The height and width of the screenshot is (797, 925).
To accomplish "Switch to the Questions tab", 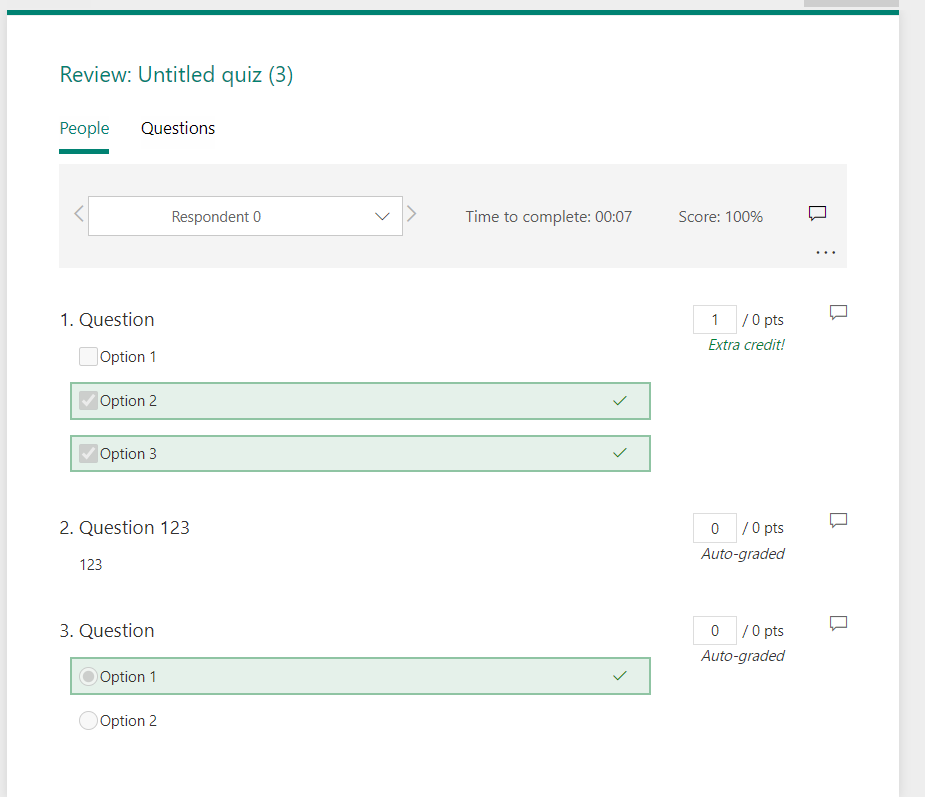I will point(178,128).
